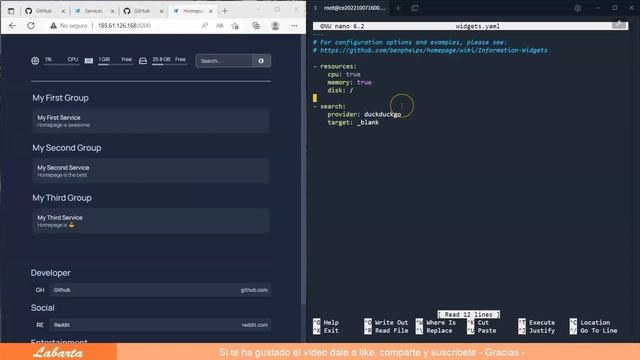
Task: Click the 1 GB free memory bar
Action: 115,64
